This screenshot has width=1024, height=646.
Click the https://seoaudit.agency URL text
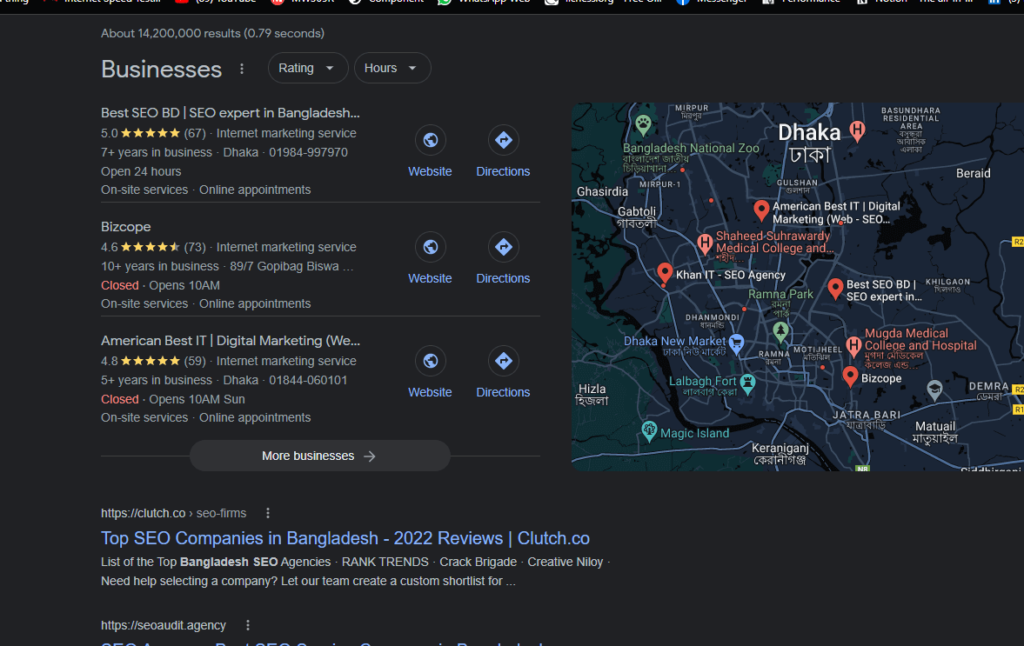pyautogui.click(x=163, y=625)
